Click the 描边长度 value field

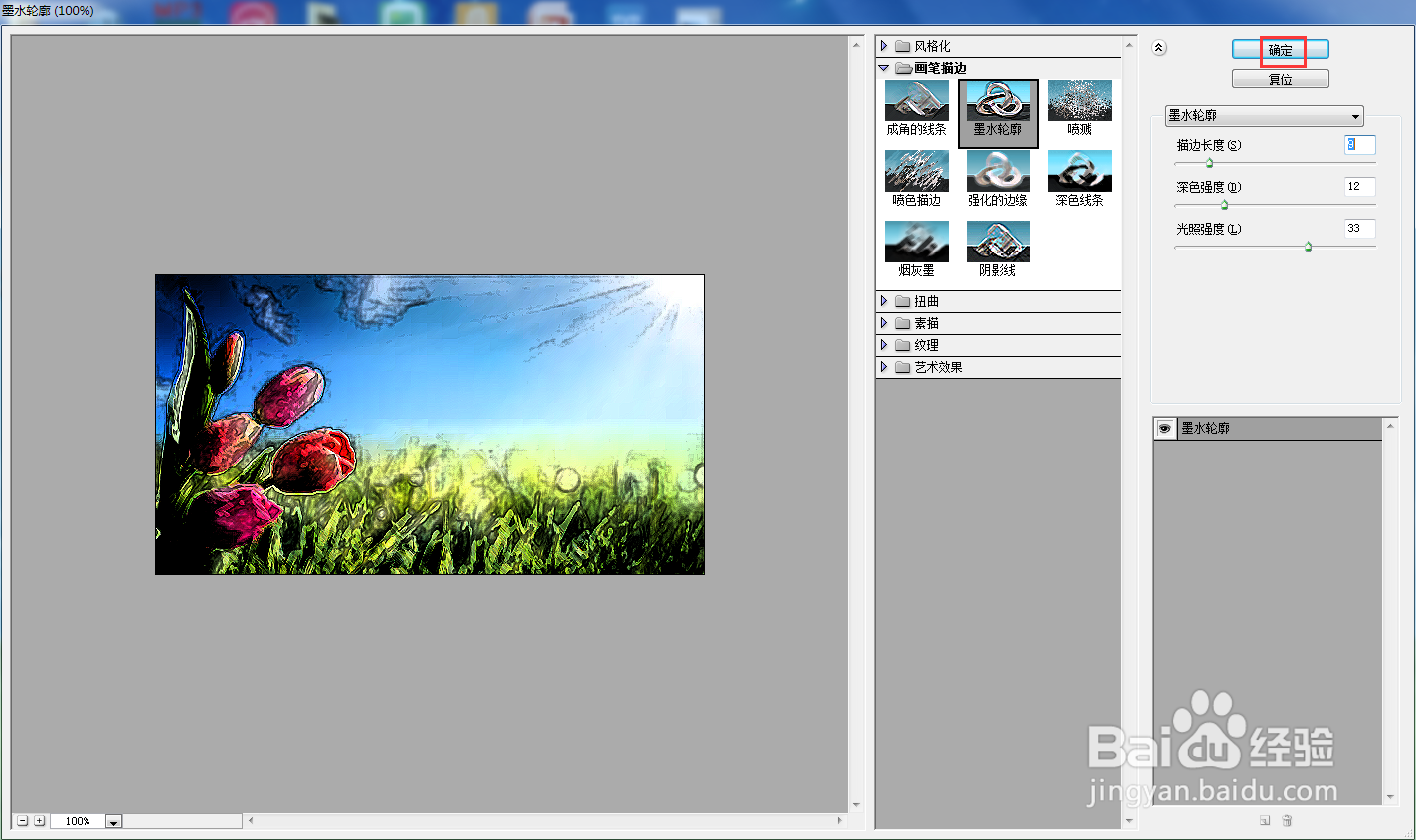[x=1359, y=145]
